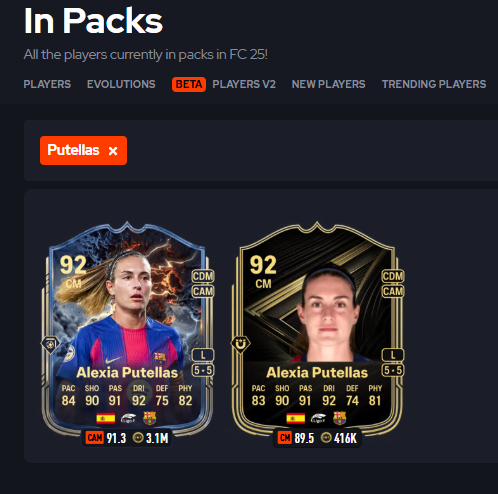Click the FC Barcelona crest on the right card
Viewport: 498px width, 494px height.
click(340, 418)
